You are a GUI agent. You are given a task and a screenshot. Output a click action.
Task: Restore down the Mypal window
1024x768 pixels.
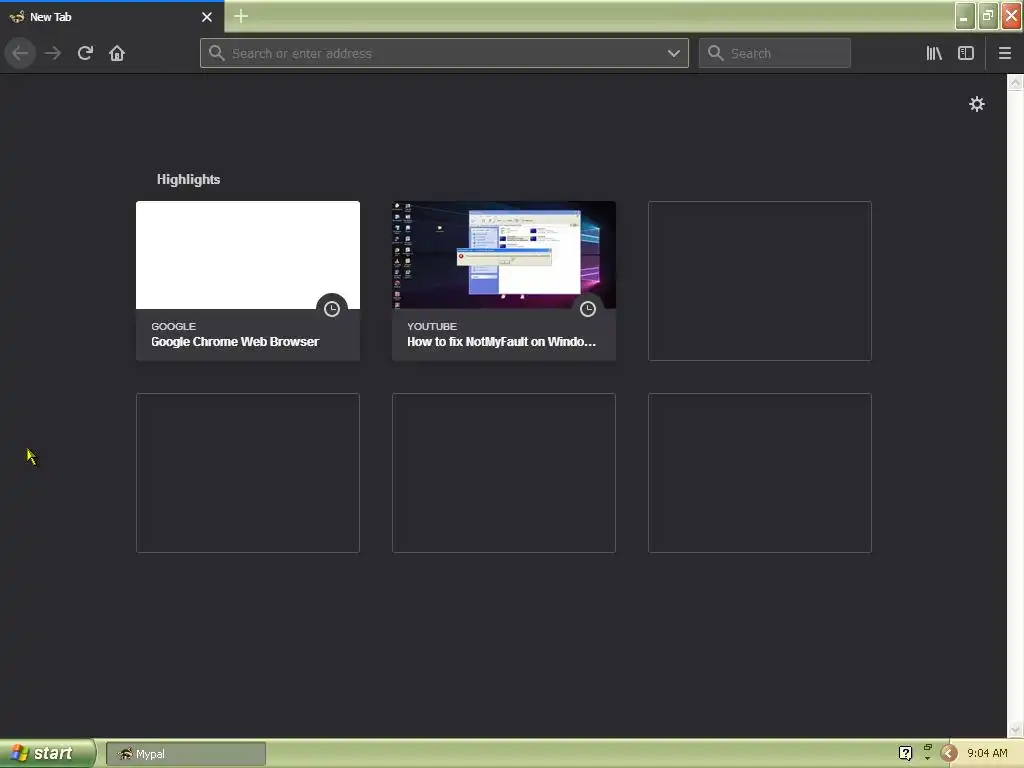tap(988, 16)
